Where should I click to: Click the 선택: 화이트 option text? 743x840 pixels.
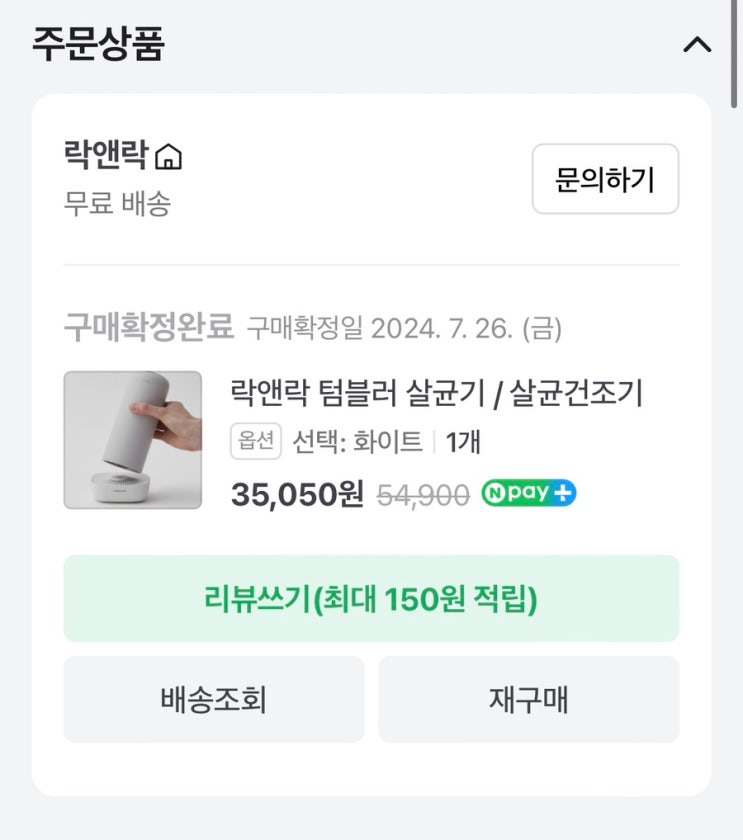click(357, 442)
